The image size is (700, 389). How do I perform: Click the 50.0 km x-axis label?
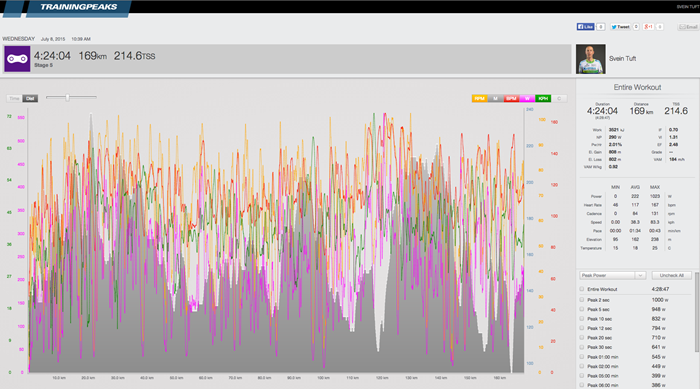click(176, 378)
